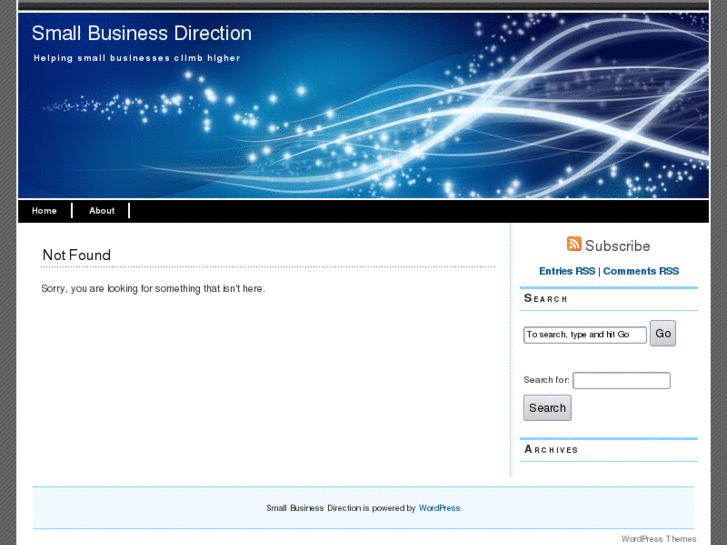
Task: Follow the WordPress link in footer
Action: 439,508
